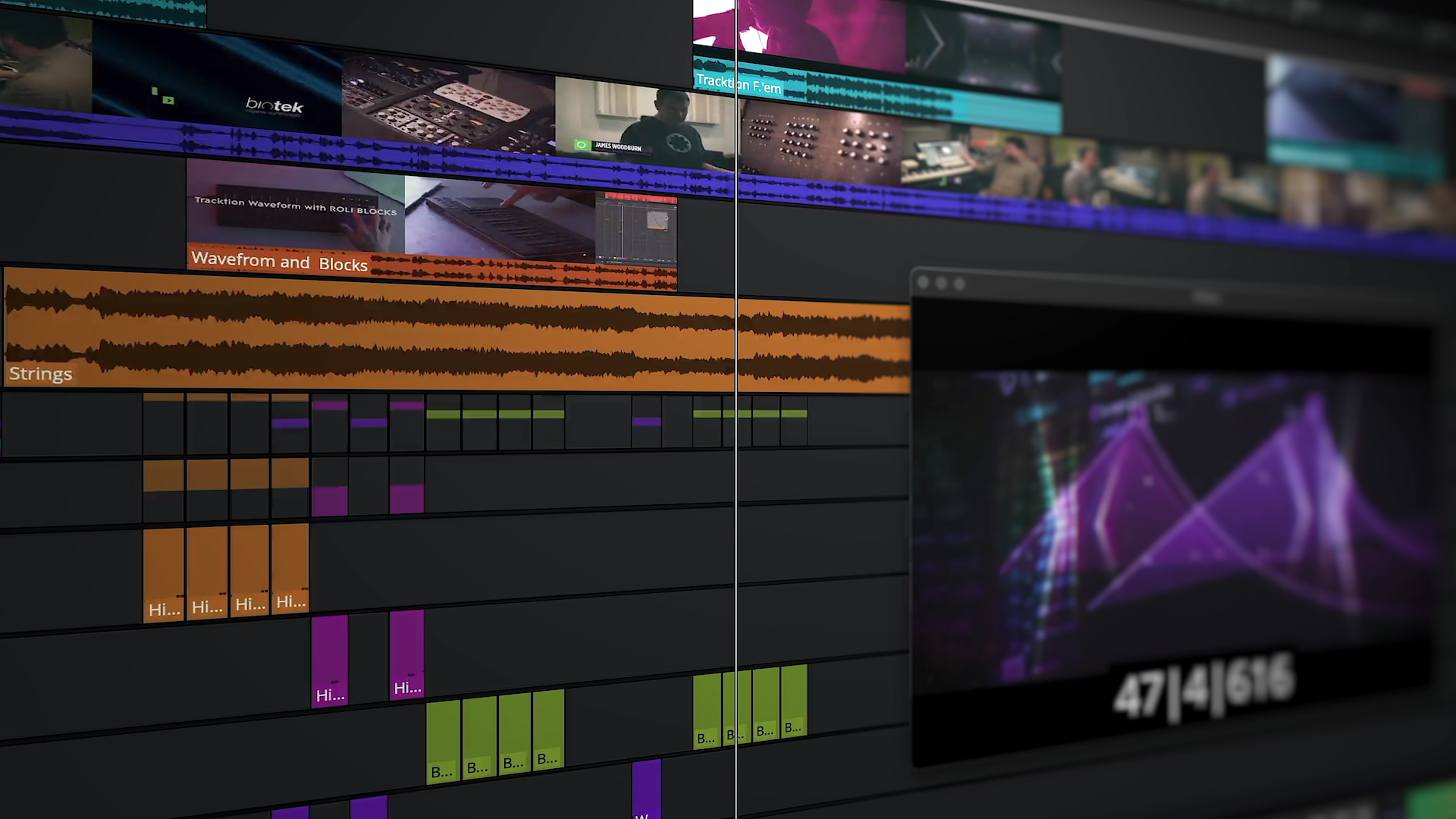Select the Tracktion Waveform with ROLI BLOCKS thumbnail
1456x819 pixels.
(295, 205)
